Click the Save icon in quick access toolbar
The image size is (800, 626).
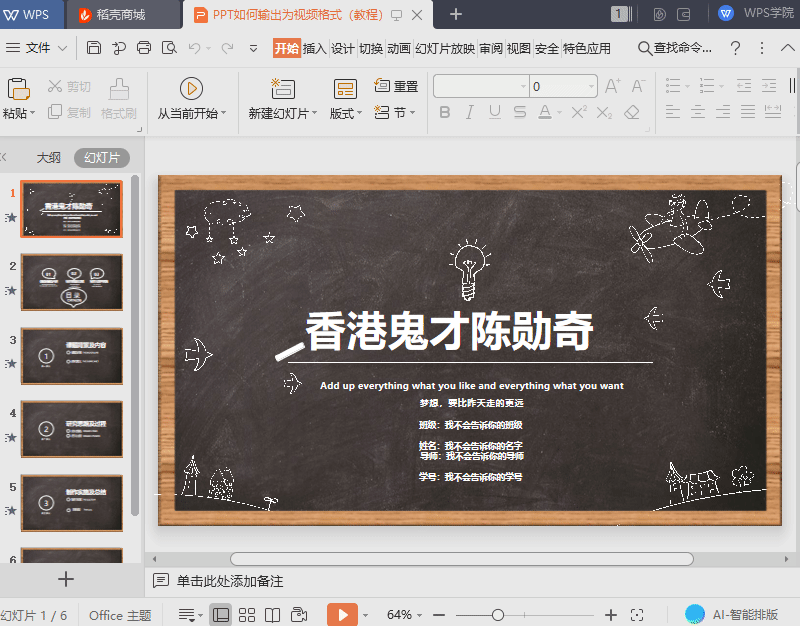(x=94, y=48)
